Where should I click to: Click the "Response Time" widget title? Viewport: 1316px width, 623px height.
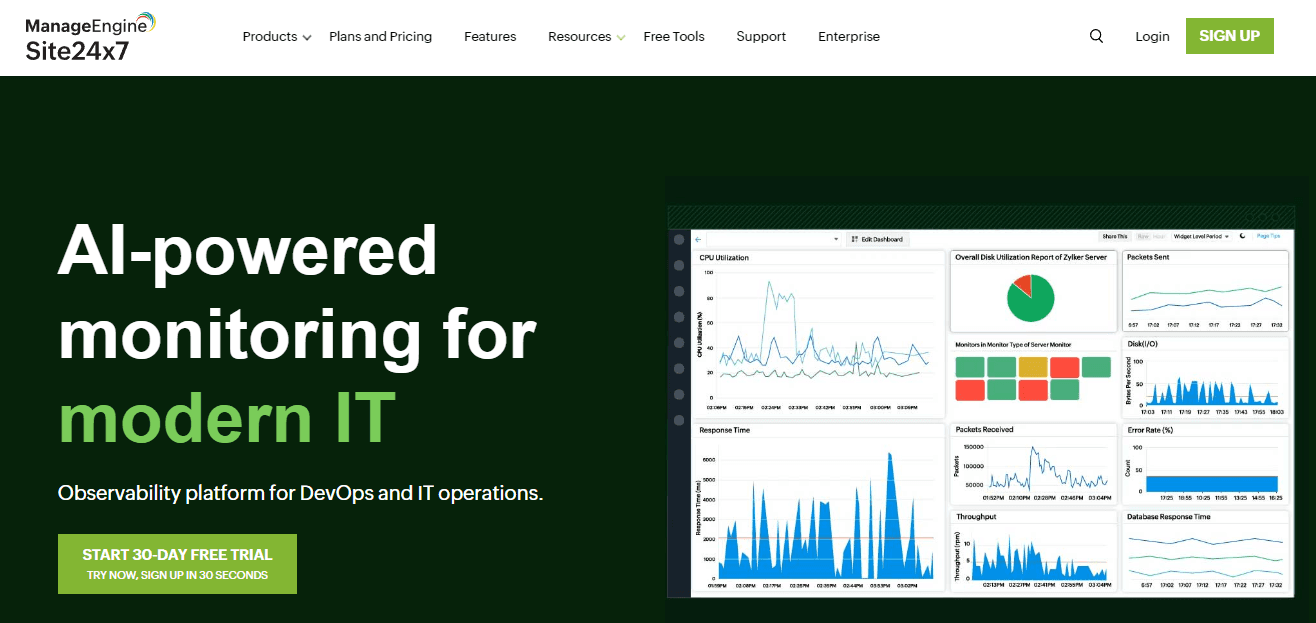725,430
